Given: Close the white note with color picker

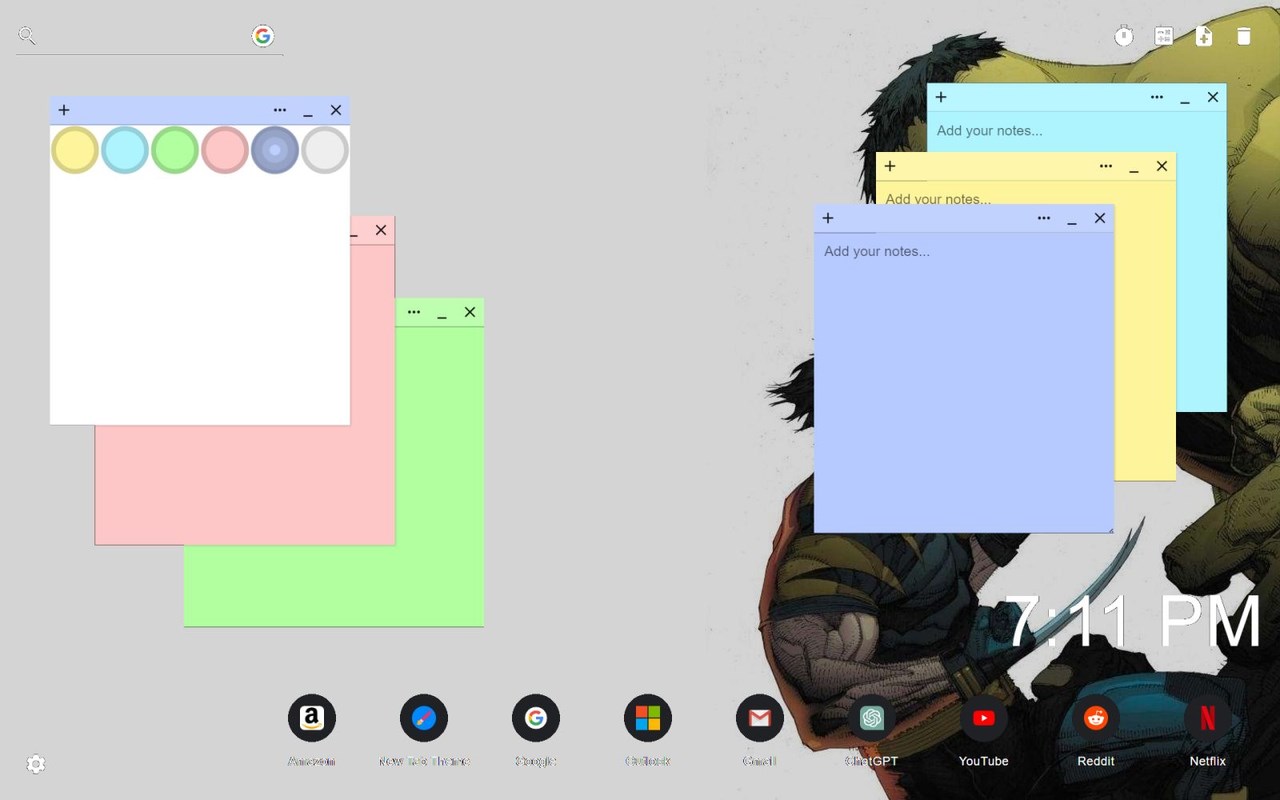Looking at the screenshot, I should 336,110.
